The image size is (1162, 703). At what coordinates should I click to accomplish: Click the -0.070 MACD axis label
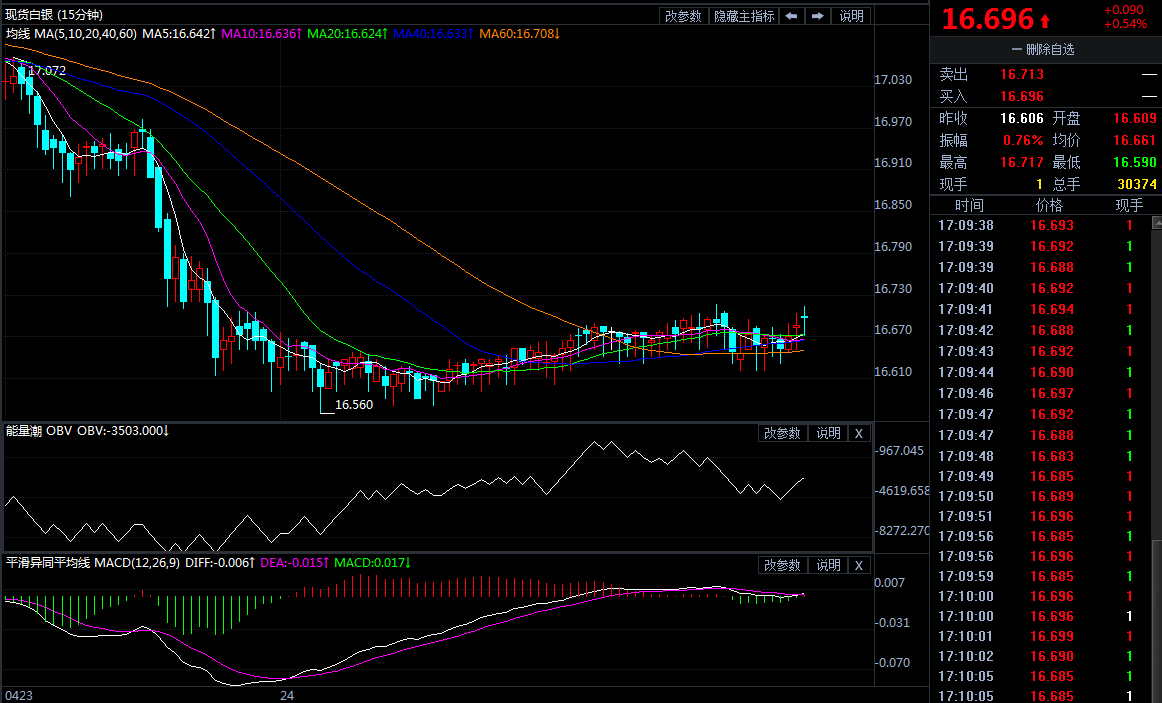892,662
